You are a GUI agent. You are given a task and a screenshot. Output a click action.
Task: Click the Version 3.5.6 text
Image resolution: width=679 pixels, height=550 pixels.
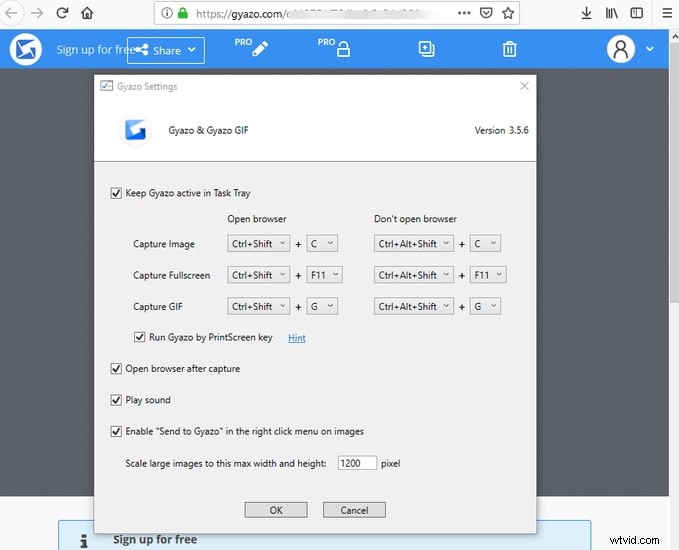pos(501,130)
